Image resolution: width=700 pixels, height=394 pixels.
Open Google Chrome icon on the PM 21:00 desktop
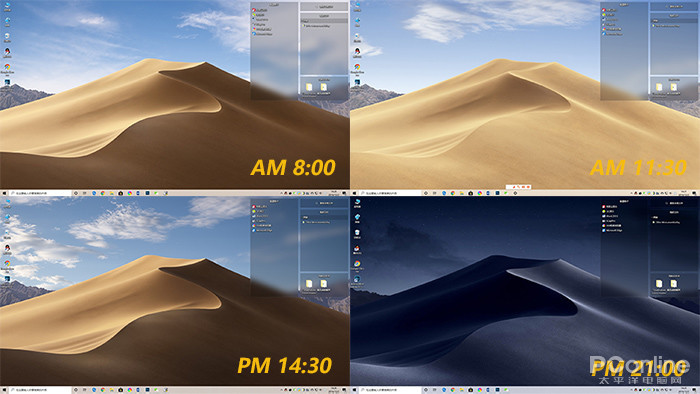[x=357, y=264]
